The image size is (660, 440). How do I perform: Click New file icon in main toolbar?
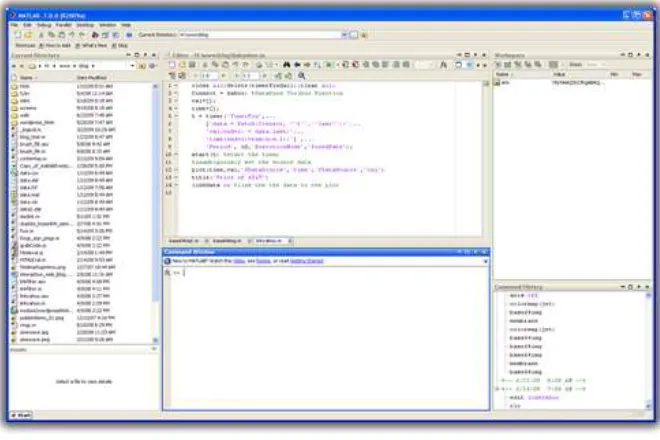pyautogui.click(x=18, y=35)
